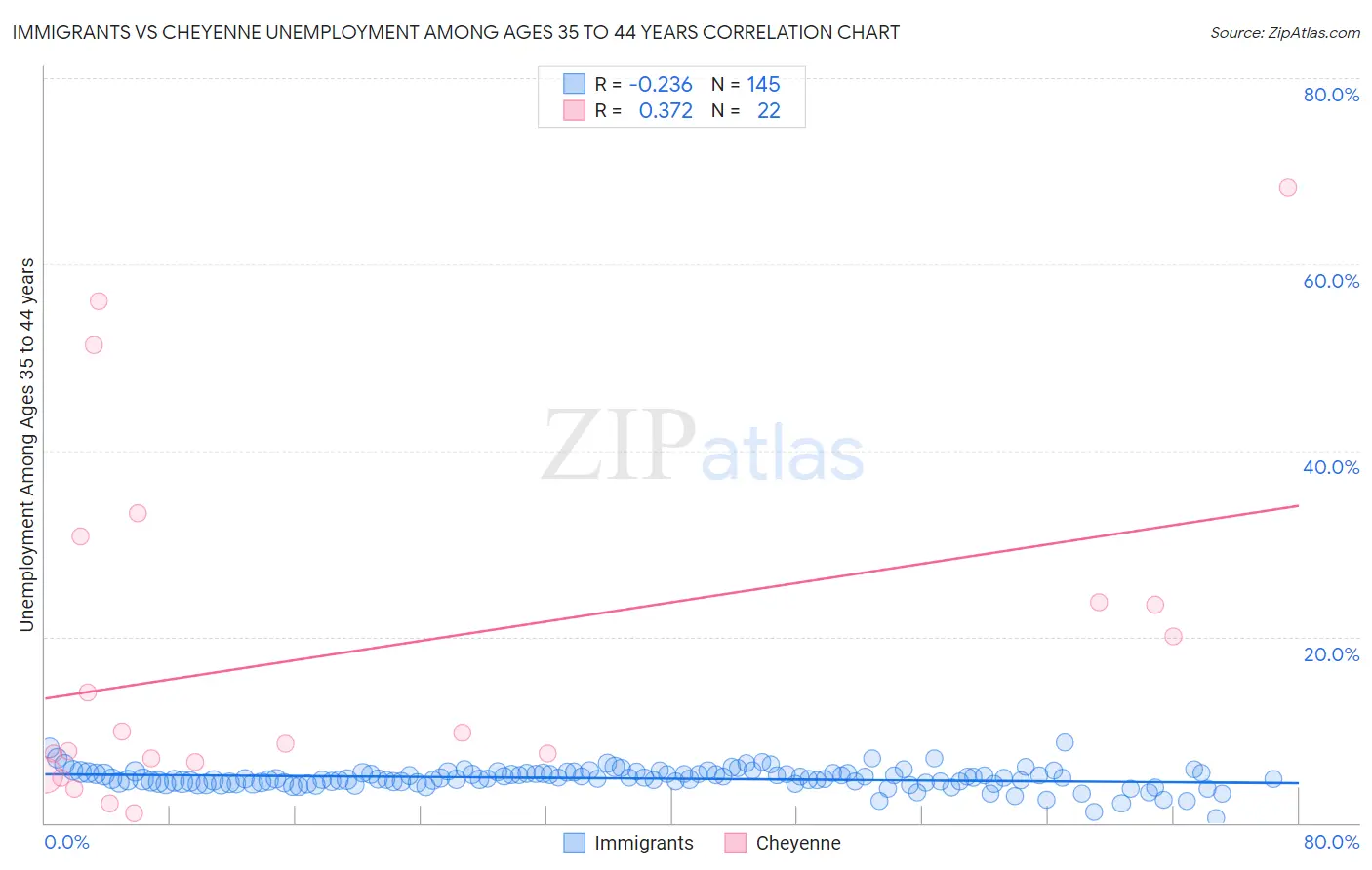Screen dimensions: 1372x870
Task: Select the pink Cheyenne regression trend line
Action: point(671,602)
